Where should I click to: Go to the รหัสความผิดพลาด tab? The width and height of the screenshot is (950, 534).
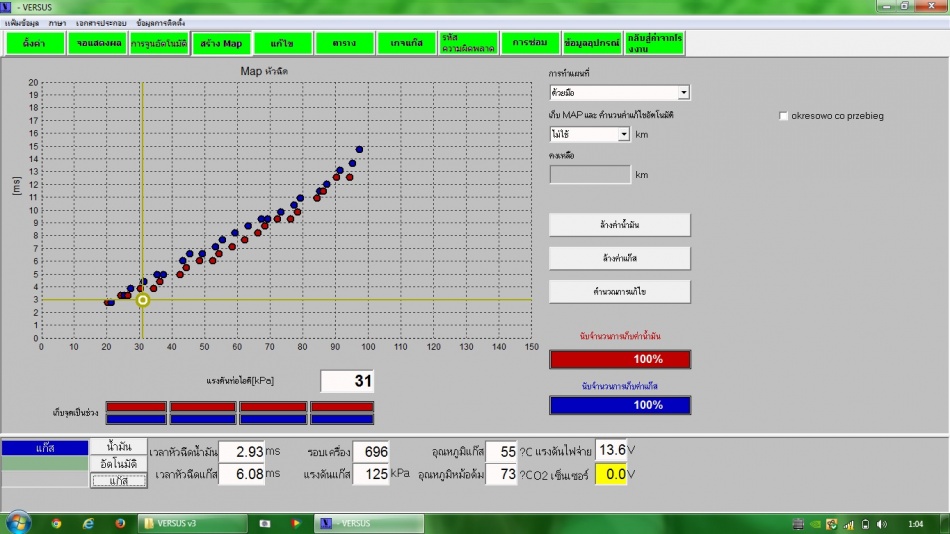tap(468, 43)
